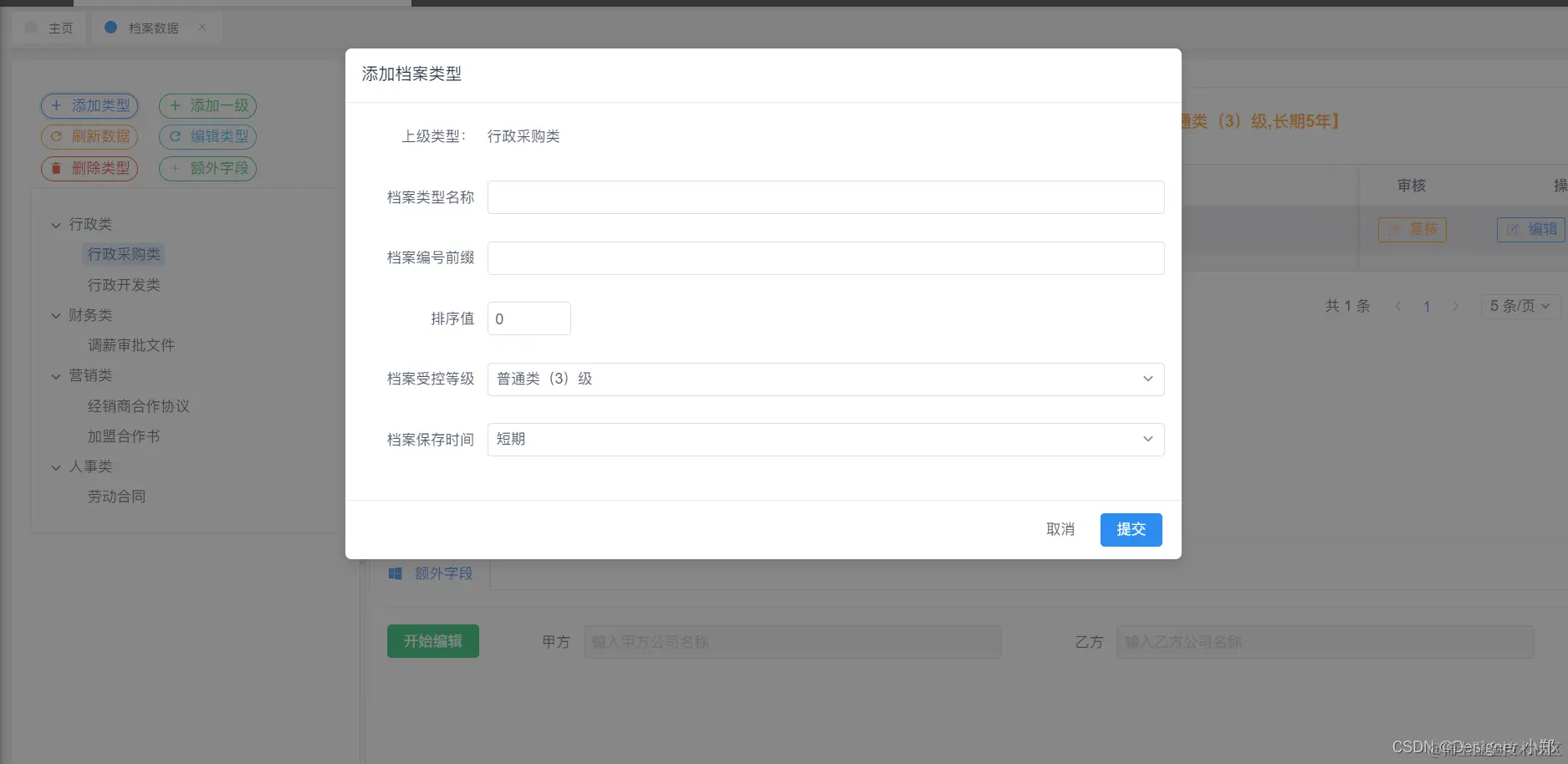The height and width of the screenshot is (764, 1568).
Task: Click the 共 1 条 total count text
Action: pyautogui.click(x=1347, y=307)
